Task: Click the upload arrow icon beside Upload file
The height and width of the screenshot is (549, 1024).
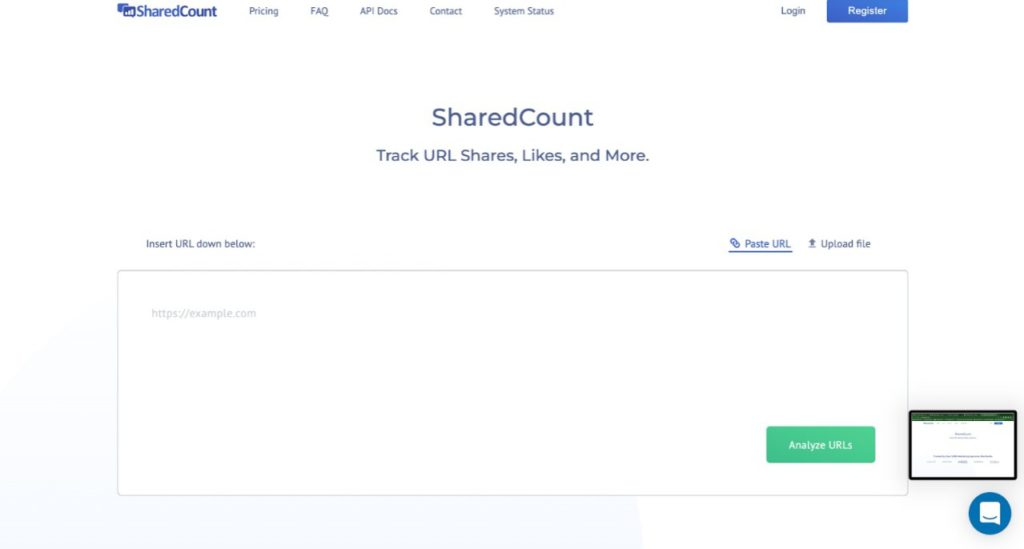Action: click(x=812, y=243)
